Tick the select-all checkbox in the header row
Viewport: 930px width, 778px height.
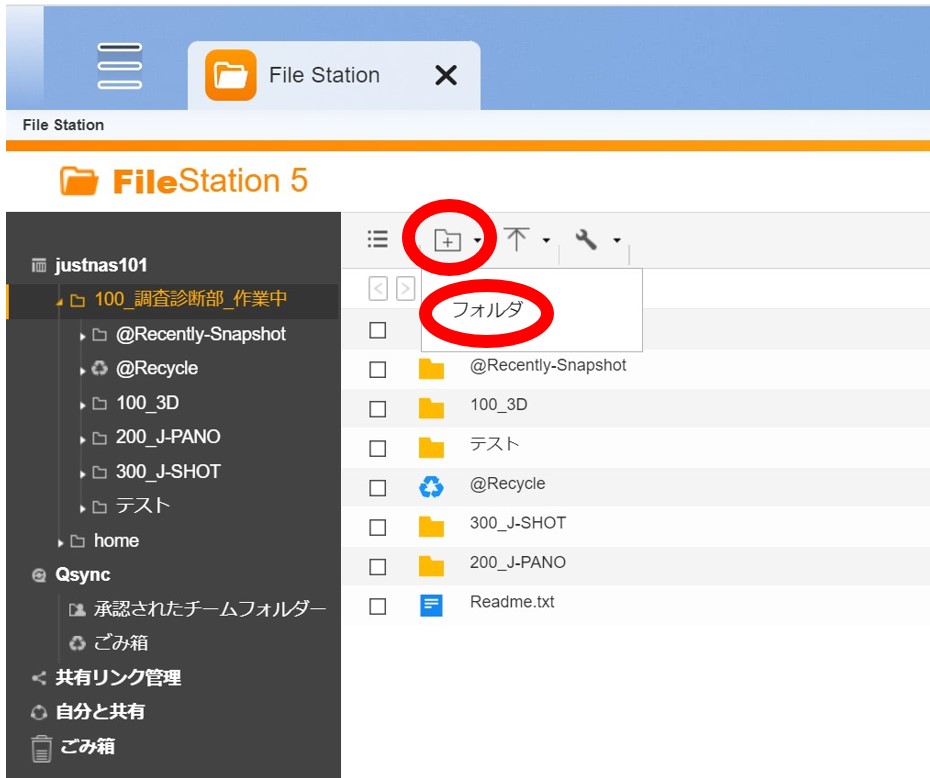pos(378,330)
